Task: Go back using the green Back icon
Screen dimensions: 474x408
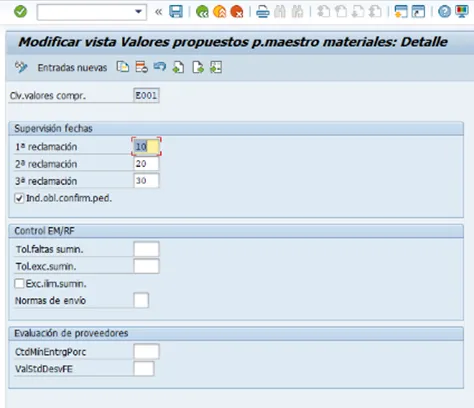Action: point(202,12)
